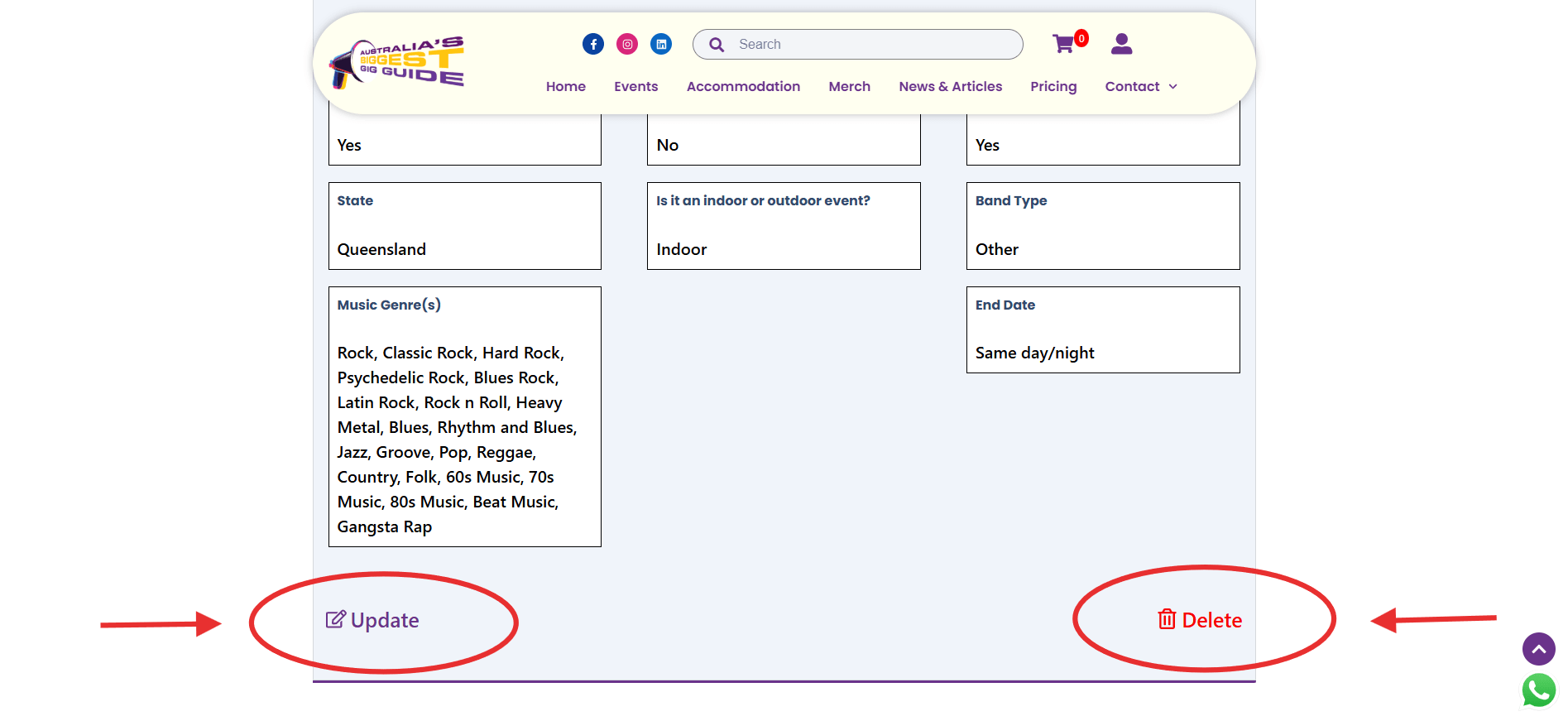
Task: Click the 'Band Type' label
Action: [x=1011, y=200]
